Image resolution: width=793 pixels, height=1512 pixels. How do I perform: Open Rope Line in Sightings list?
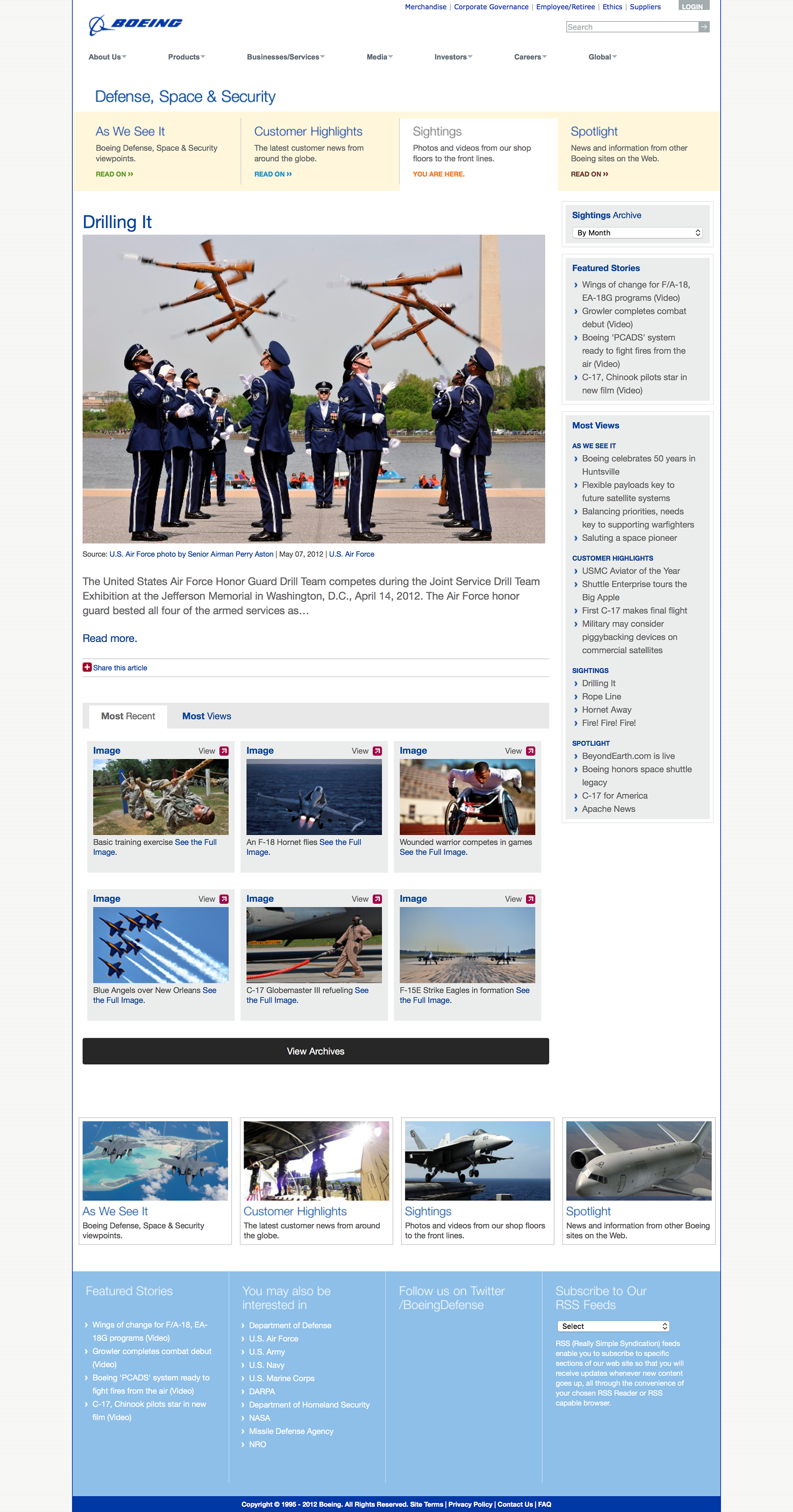tap(601, 696)
